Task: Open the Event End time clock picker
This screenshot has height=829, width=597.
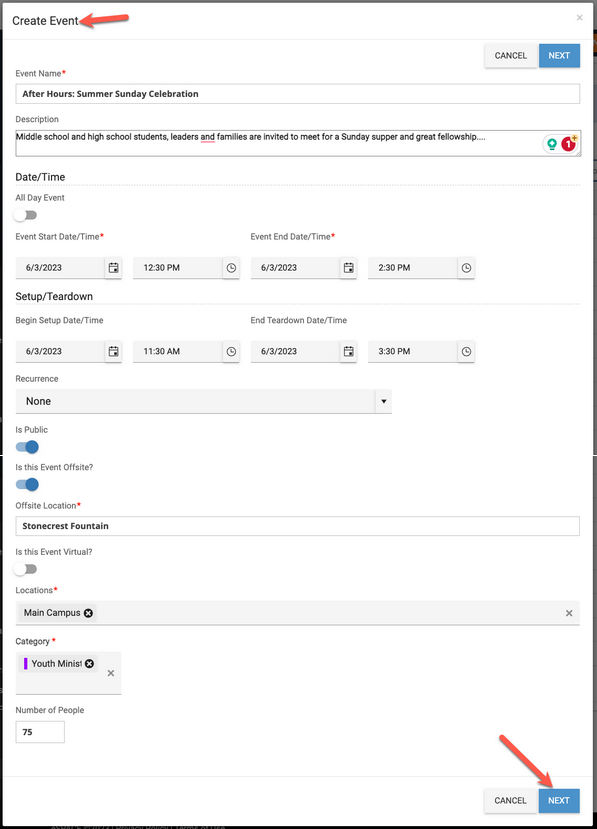Action: coord(466,268)
